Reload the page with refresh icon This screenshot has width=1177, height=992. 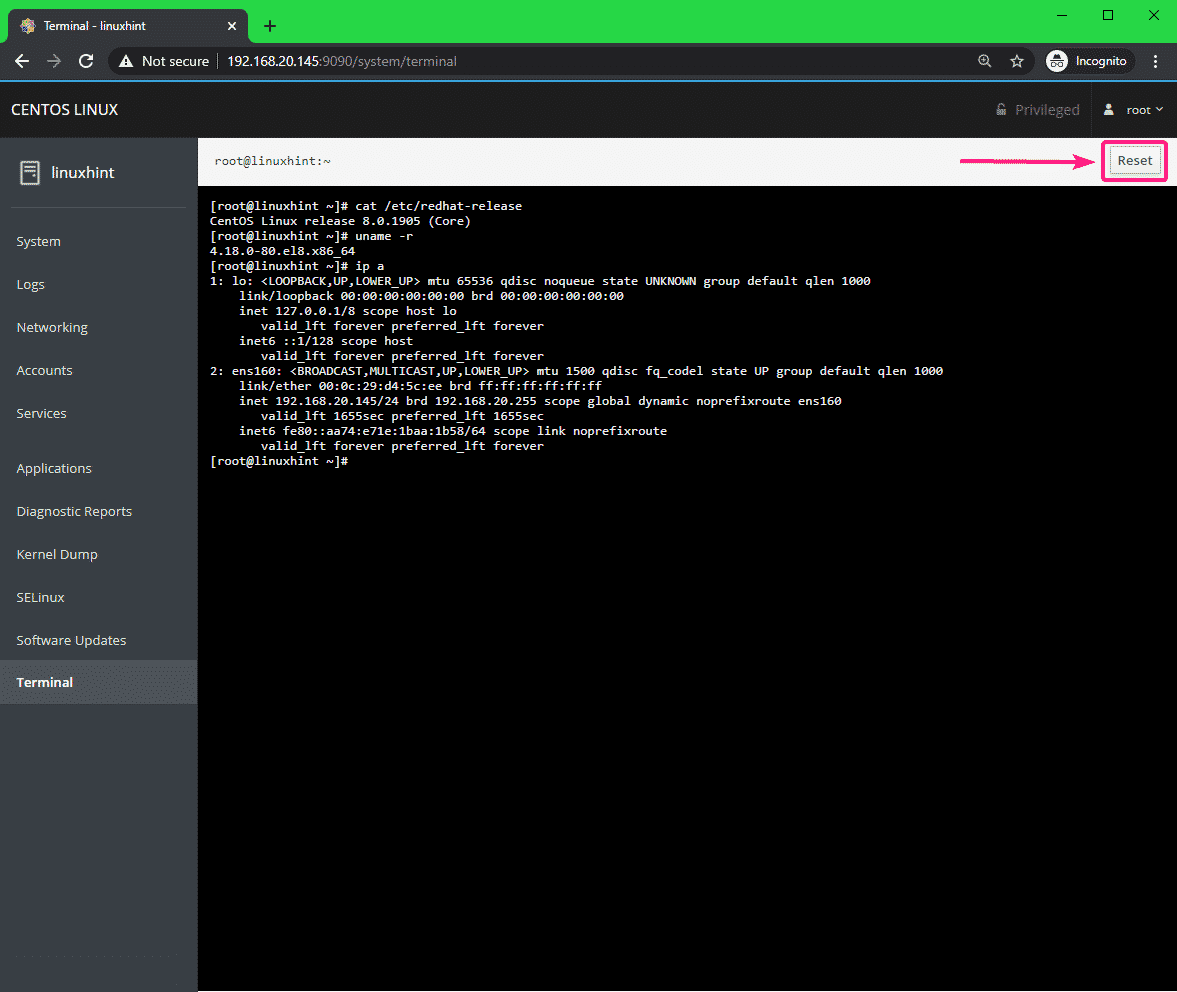[x=86, y=61]
